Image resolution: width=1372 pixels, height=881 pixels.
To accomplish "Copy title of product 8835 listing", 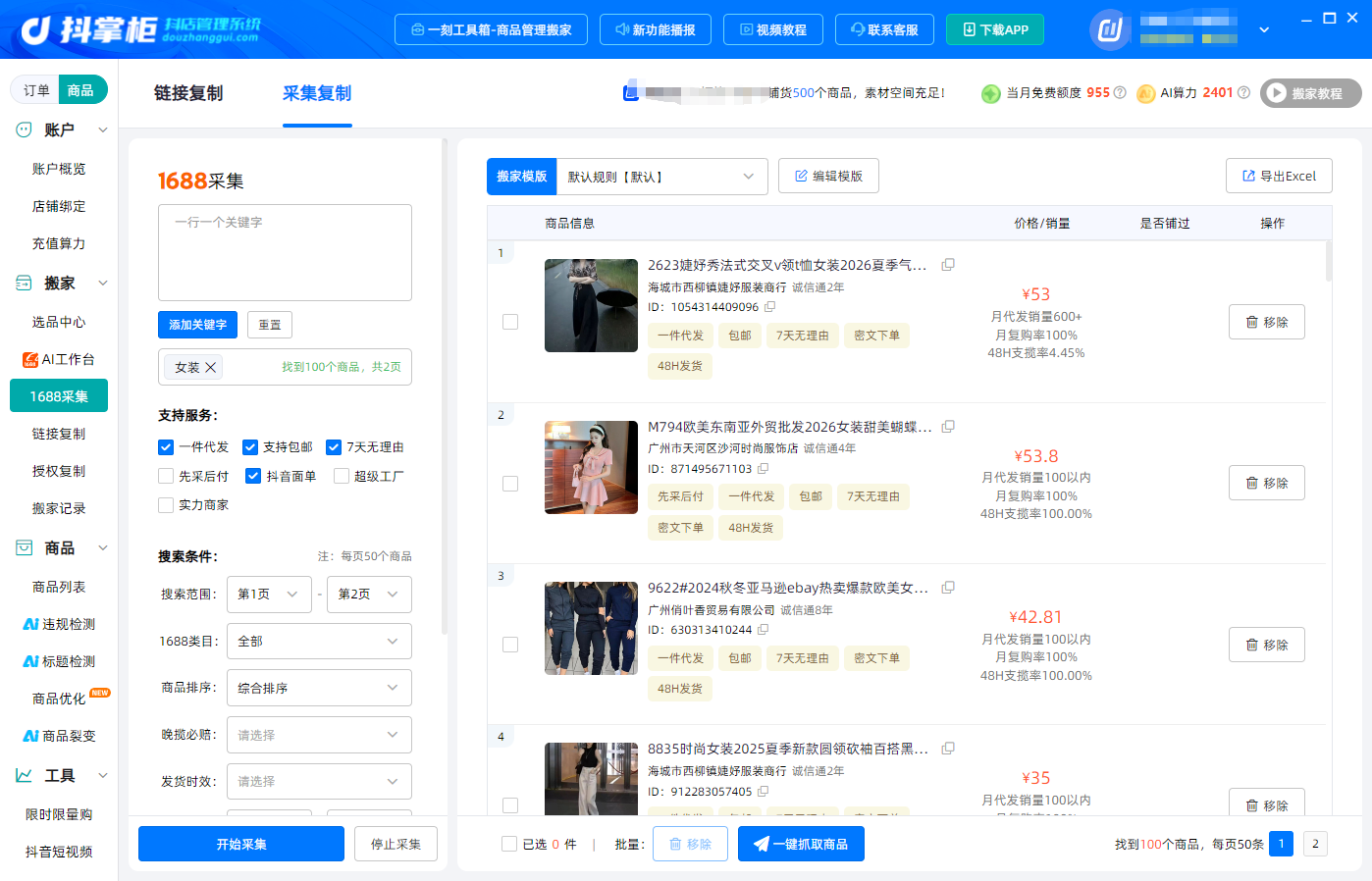I will point(948,749).
